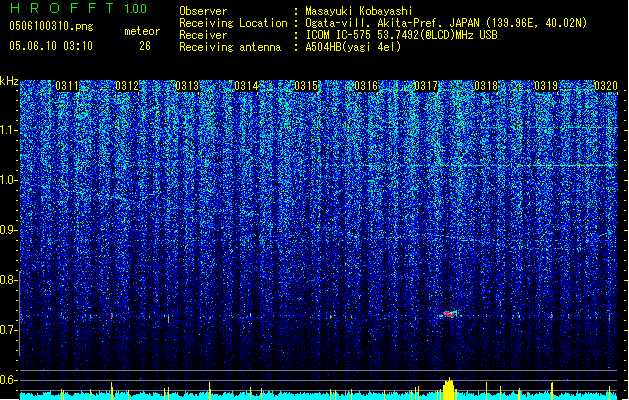
Task: Click the meteor count value 26
Action: pyautogui.click(x=145, y=46)
